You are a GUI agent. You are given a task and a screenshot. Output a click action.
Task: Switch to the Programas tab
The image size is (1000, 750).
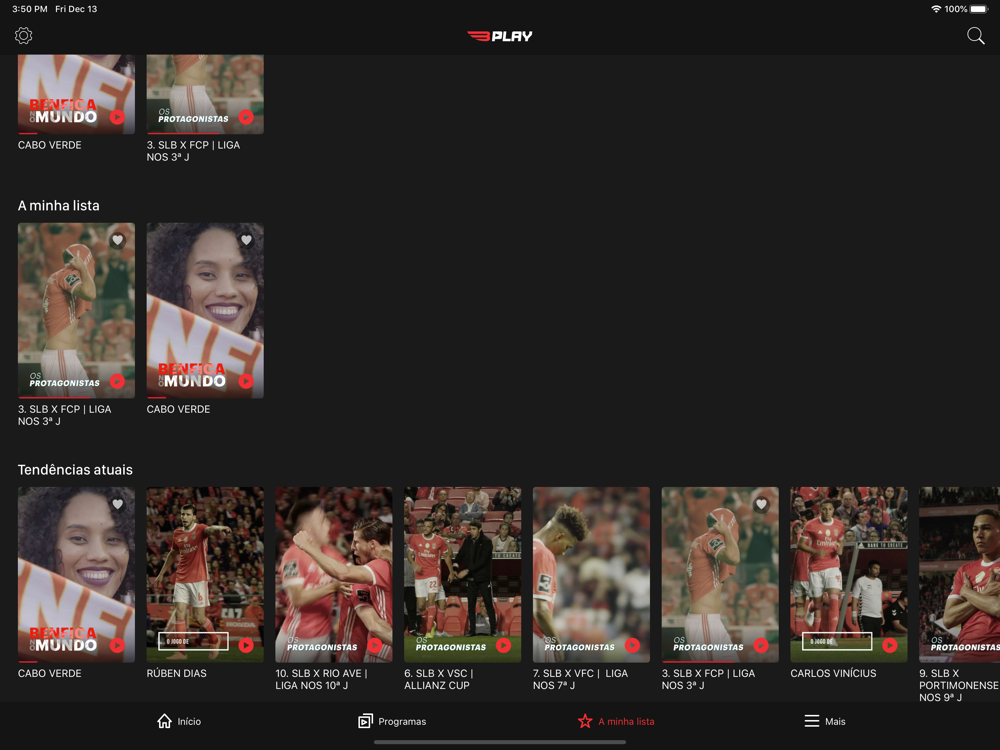(392, 721)
